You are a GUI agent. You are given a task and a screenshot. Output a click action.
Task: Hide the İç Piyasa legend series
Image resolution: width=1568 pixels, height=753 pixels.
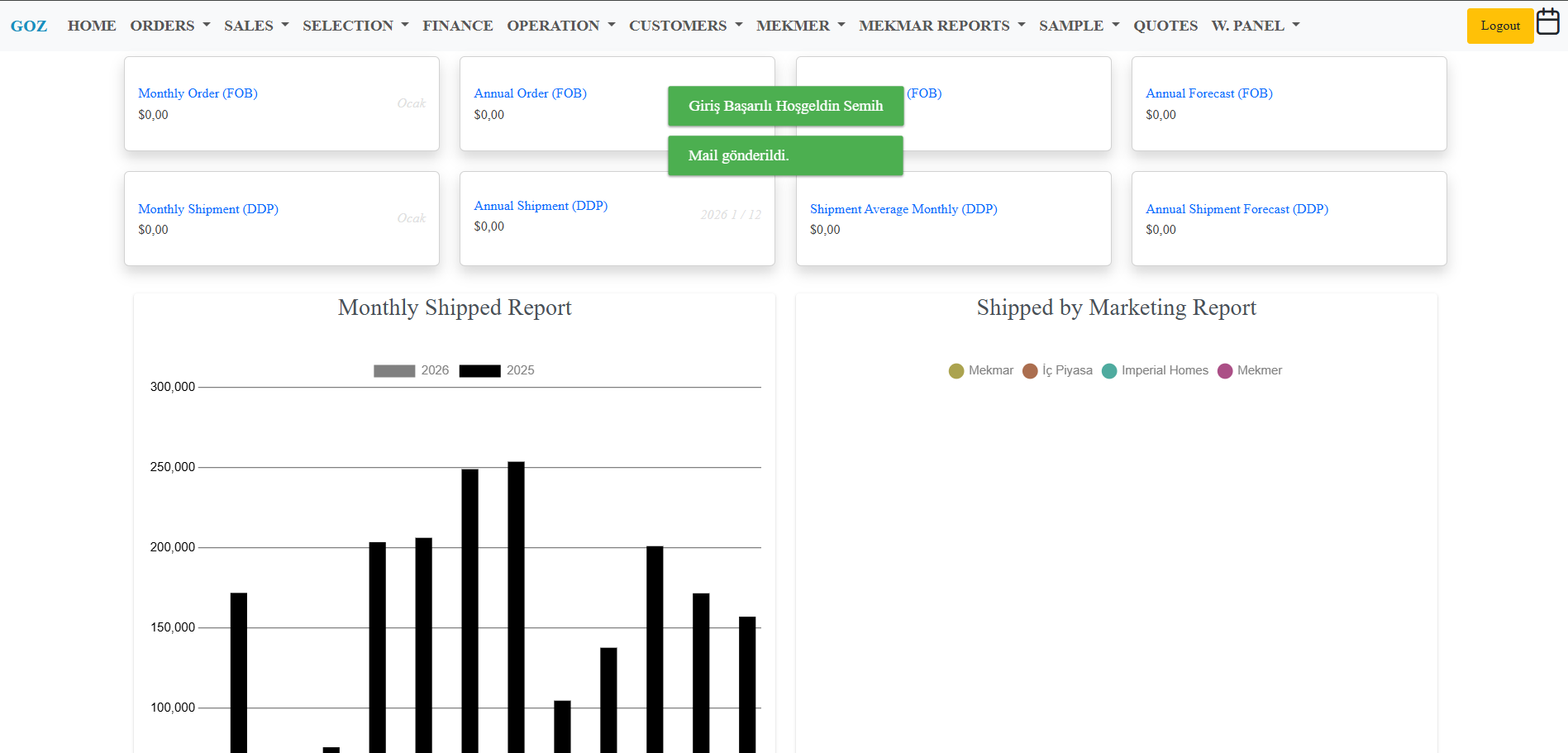pos(1030,371)
